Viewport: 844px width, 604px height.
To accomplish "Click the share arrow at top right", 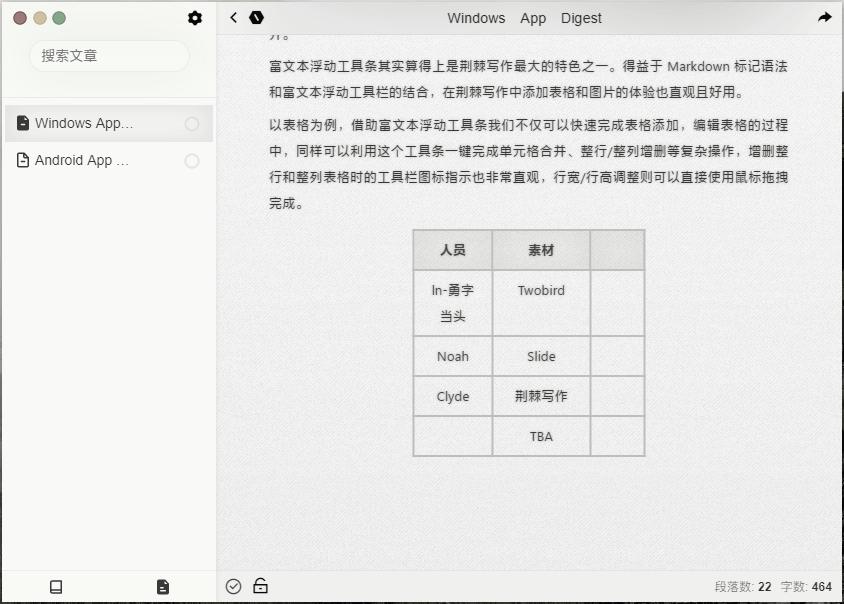I will click(824, 17).
